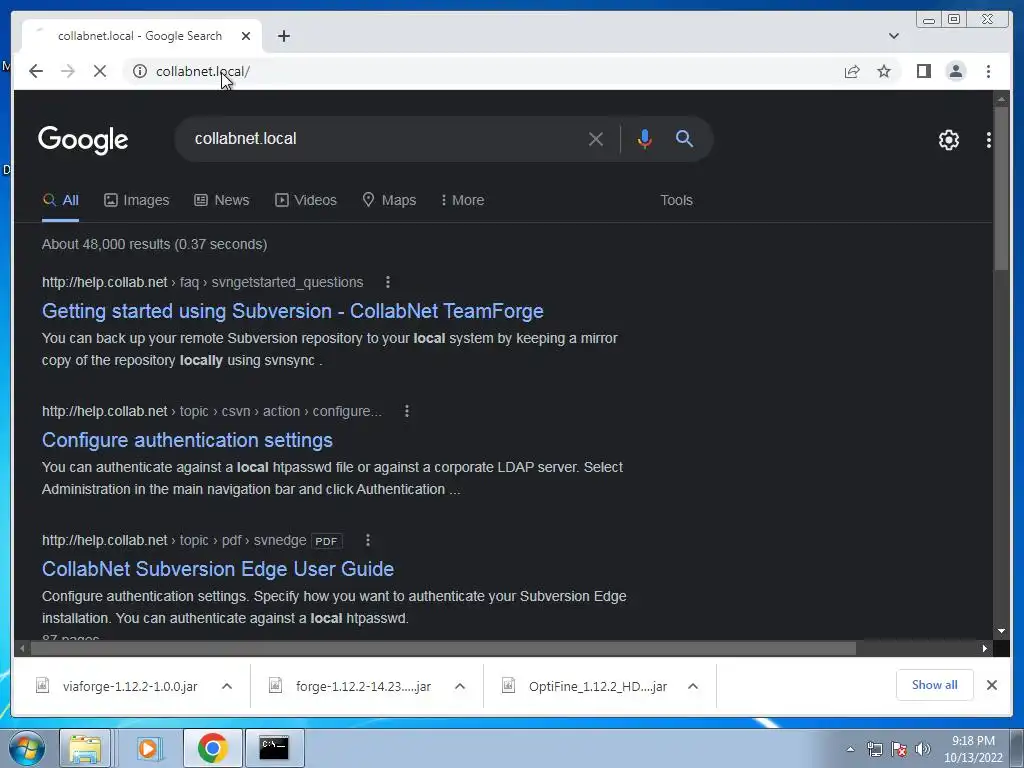Show hidden system tray icons

tap(850, 749)
